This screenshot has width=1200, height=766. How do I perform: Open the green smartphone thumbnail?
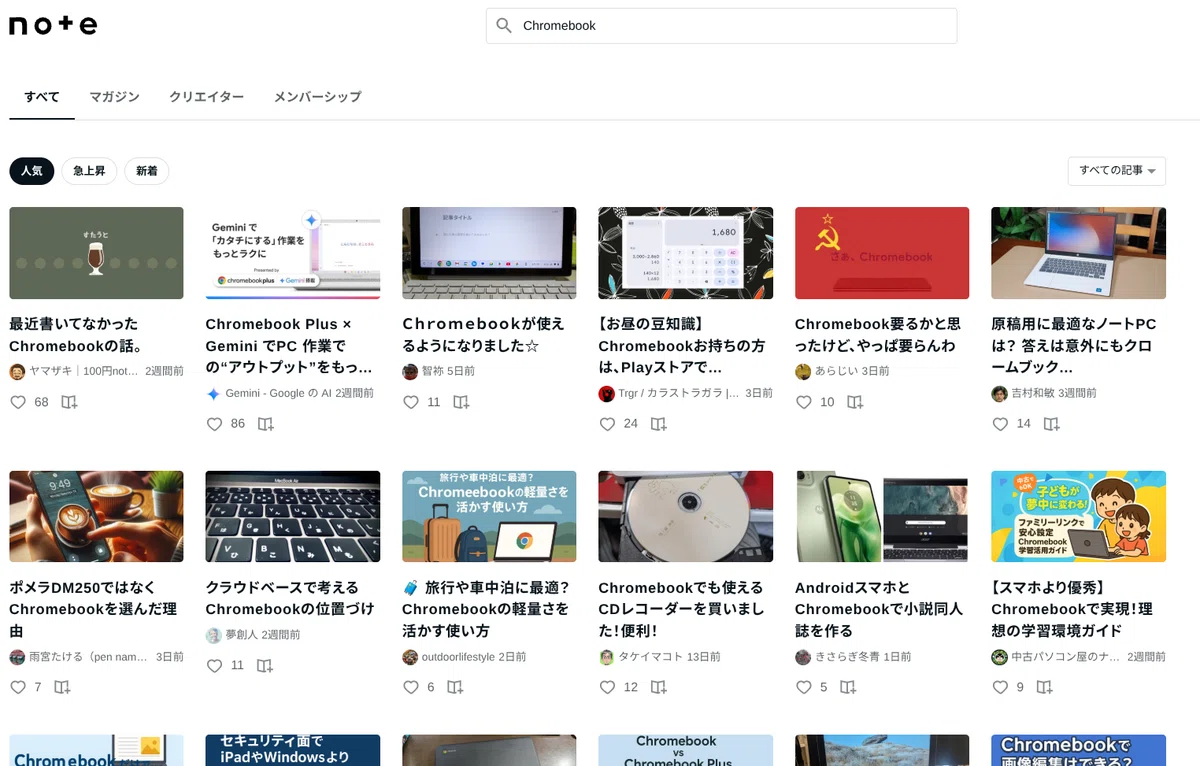click(882, 517)
